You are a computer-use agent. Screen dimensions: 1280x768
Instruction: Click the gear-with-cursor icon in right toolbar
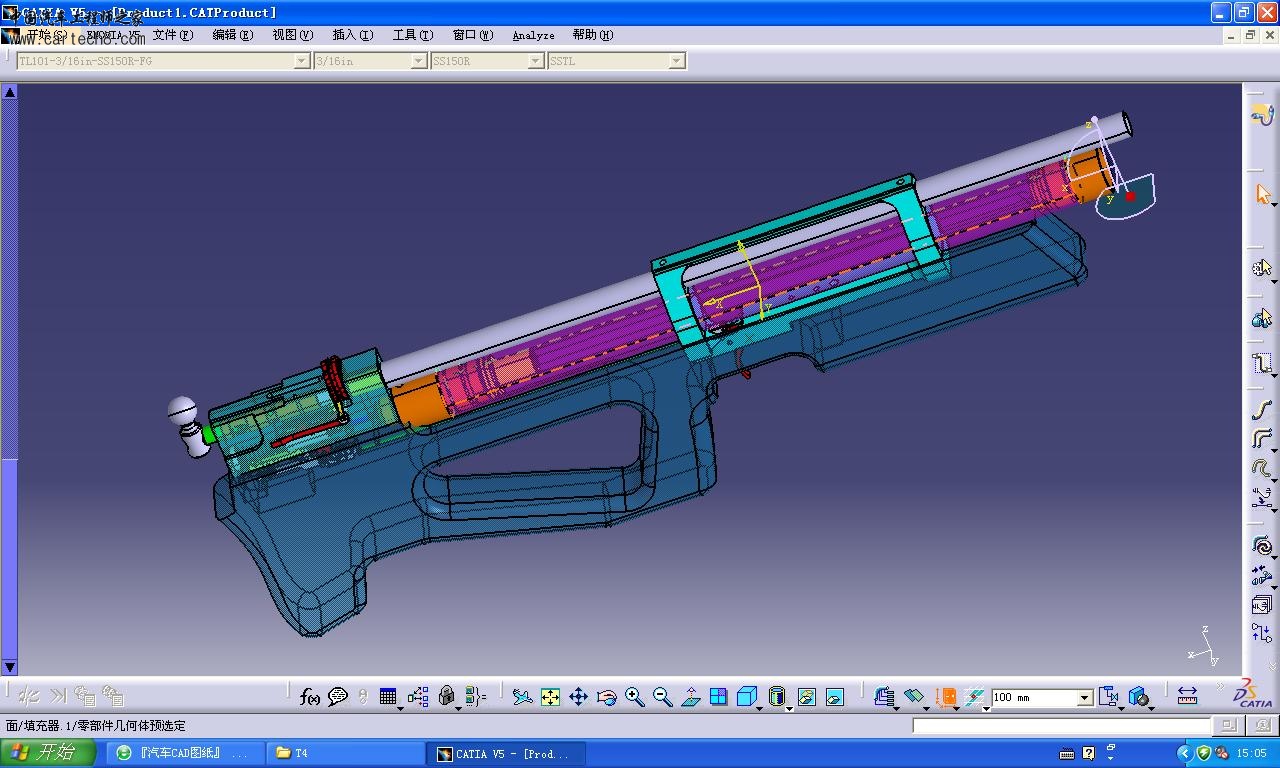coord(1262,267)
